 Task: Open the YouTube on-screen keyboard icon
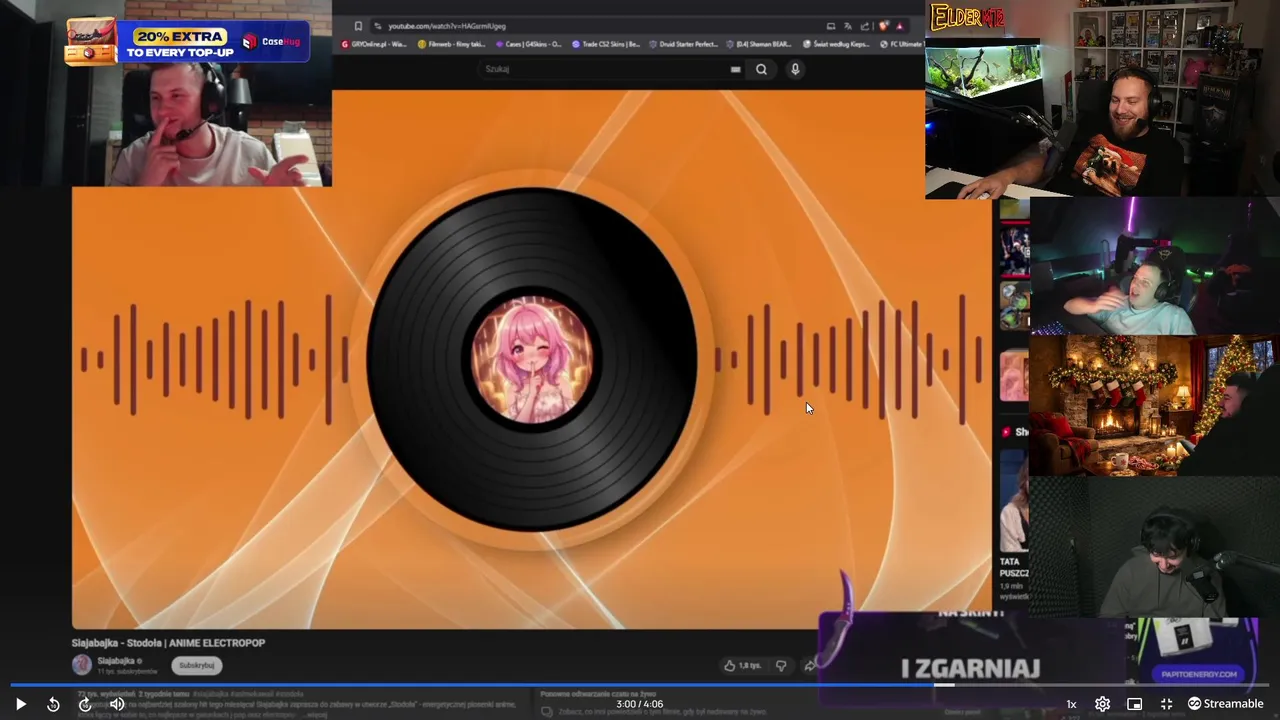[735, 69]
